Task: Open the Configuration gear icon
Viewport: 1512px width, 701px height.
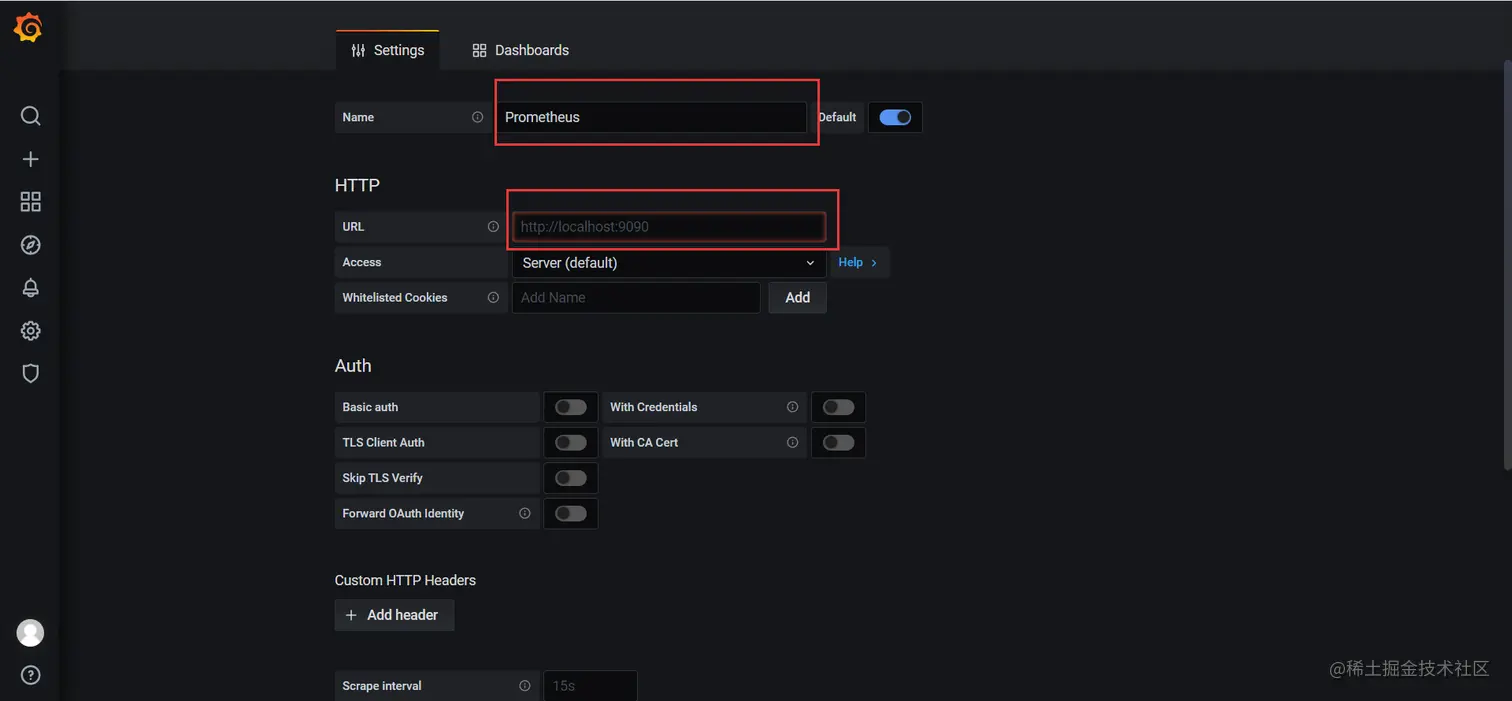Action: click(x=31, y=331)
